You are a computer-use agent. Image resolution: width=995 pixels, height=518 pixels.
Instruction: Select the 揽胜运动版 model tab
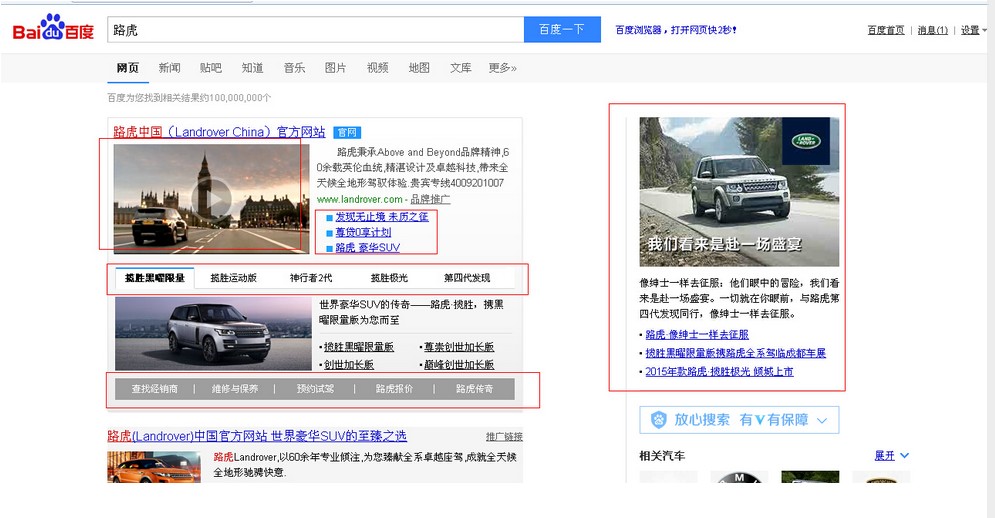(234, 278)
